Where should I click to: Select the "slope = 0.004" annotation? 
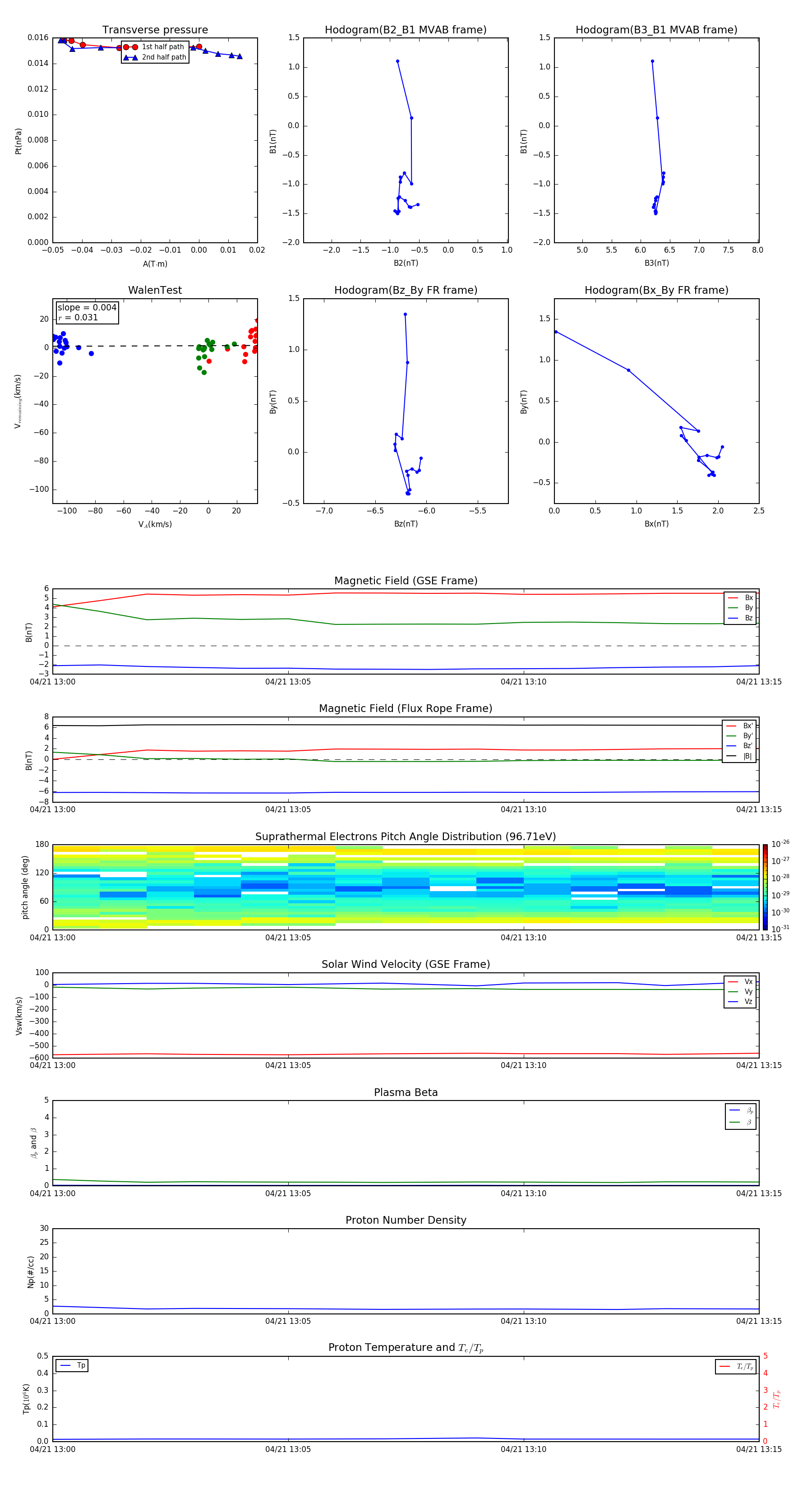pos(87,308)
